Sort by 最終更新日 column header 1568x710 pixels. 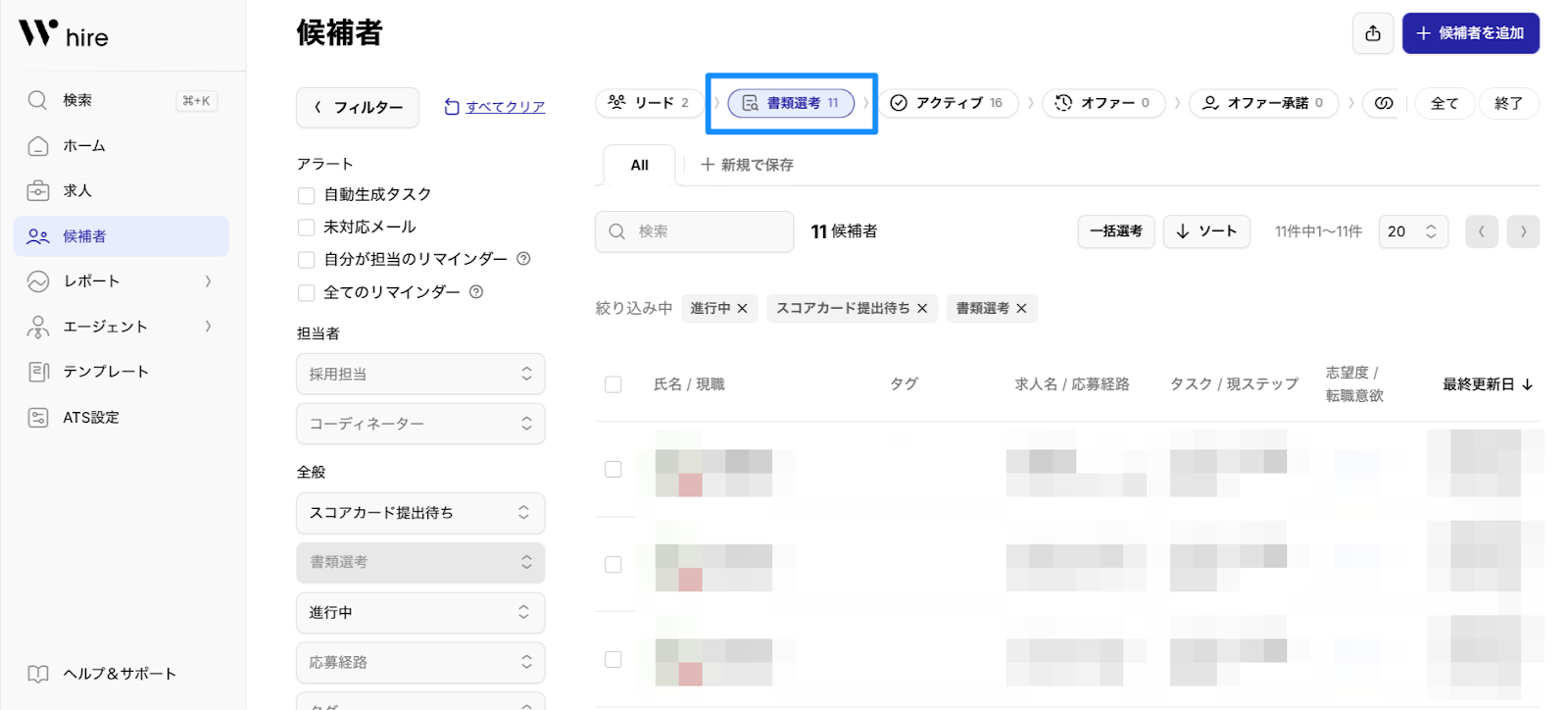click(x=1487, y=384)
